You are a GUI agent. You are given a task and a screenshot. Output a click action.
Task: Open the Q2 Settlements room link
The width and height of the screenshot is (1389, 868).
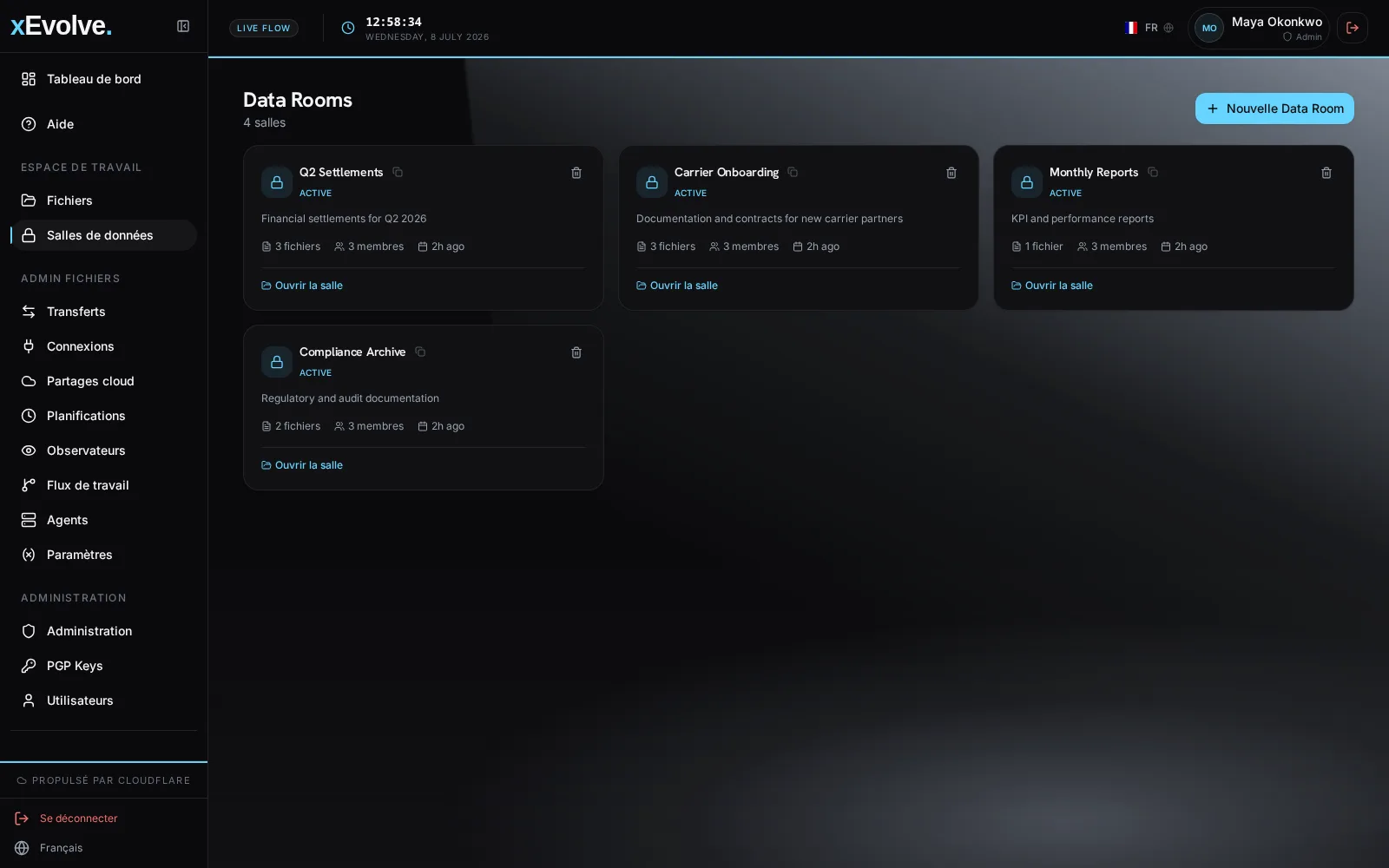click(x=302, y=286)
